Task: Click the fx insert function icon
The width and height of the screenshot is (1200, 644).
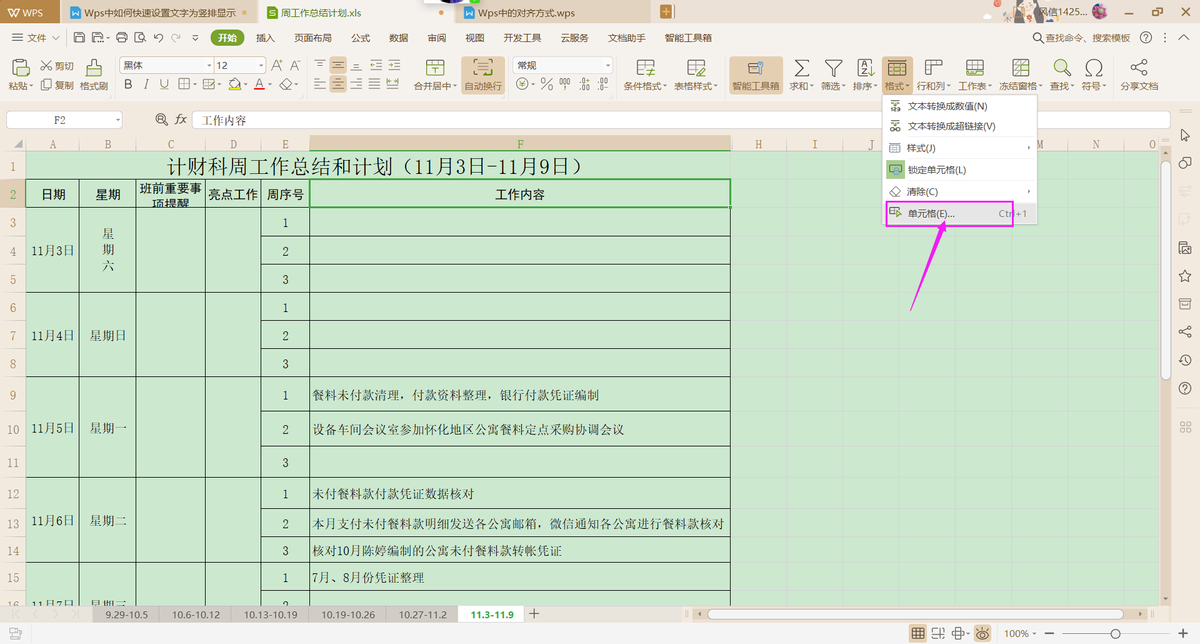Action: point(181,119)
